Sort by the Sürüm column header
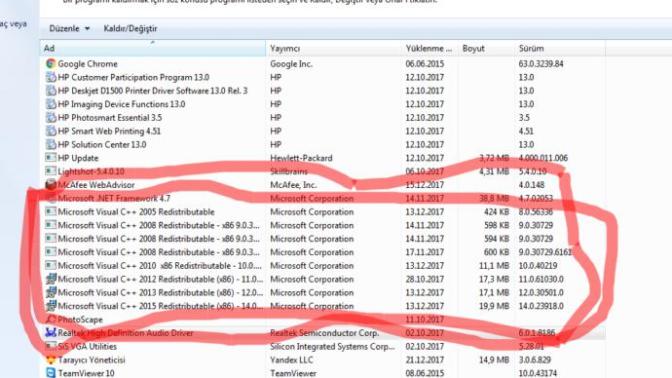Screen dimensions: 672x378 [x=560, y=48]
